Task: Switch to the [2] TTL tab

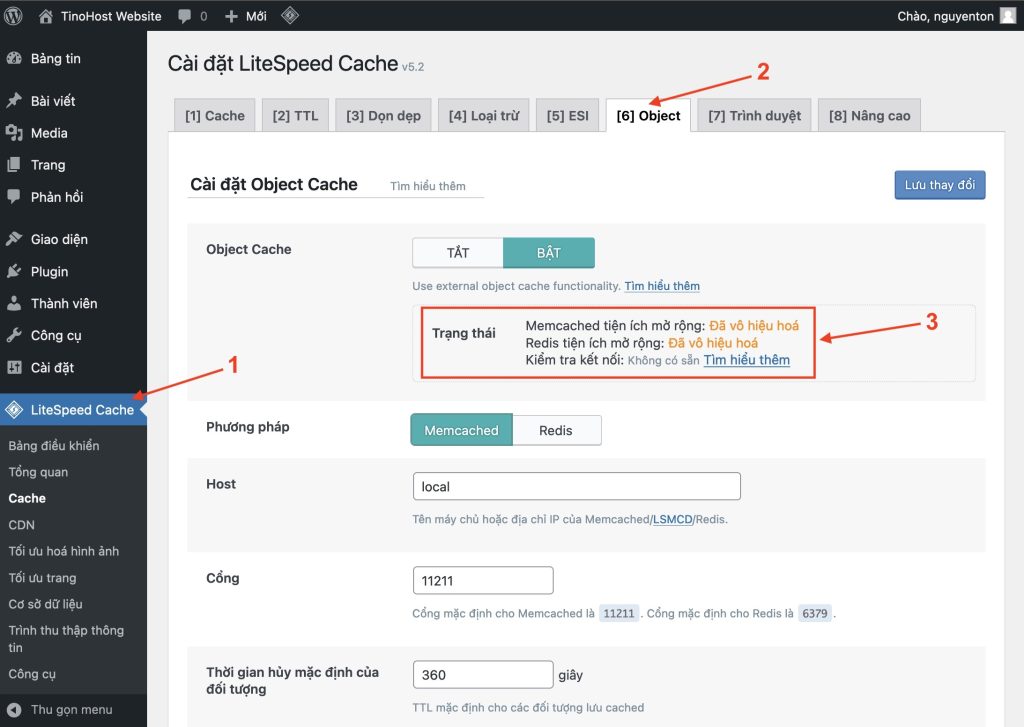Action: [x=295, y=116]
